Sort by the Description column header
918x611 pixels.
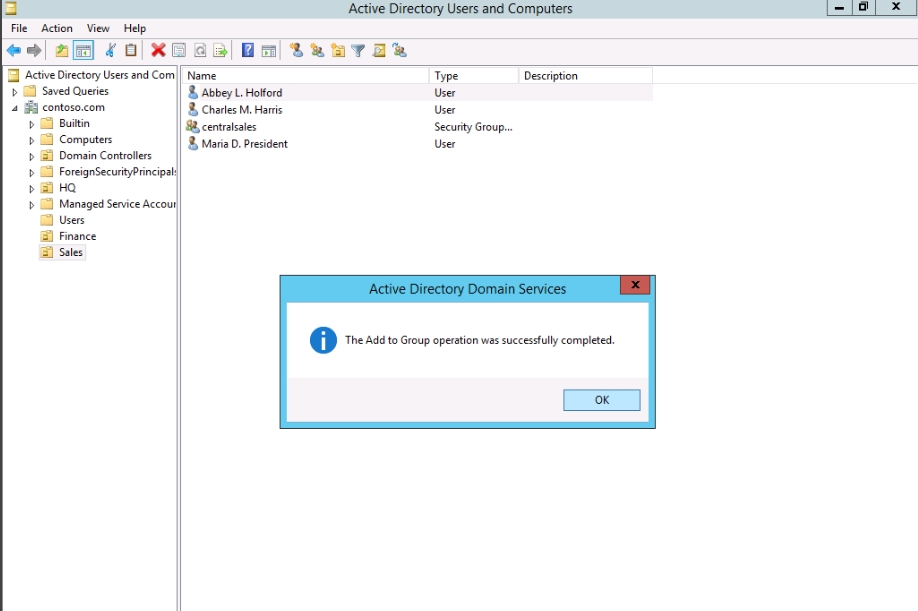(x=585, y=75)
